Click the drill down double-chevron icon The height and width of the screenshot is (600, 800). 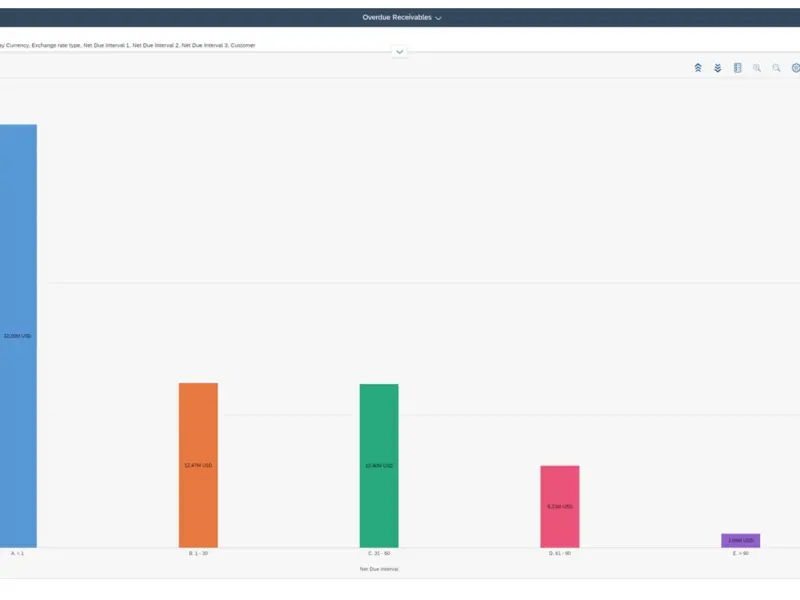click(718, 68)
